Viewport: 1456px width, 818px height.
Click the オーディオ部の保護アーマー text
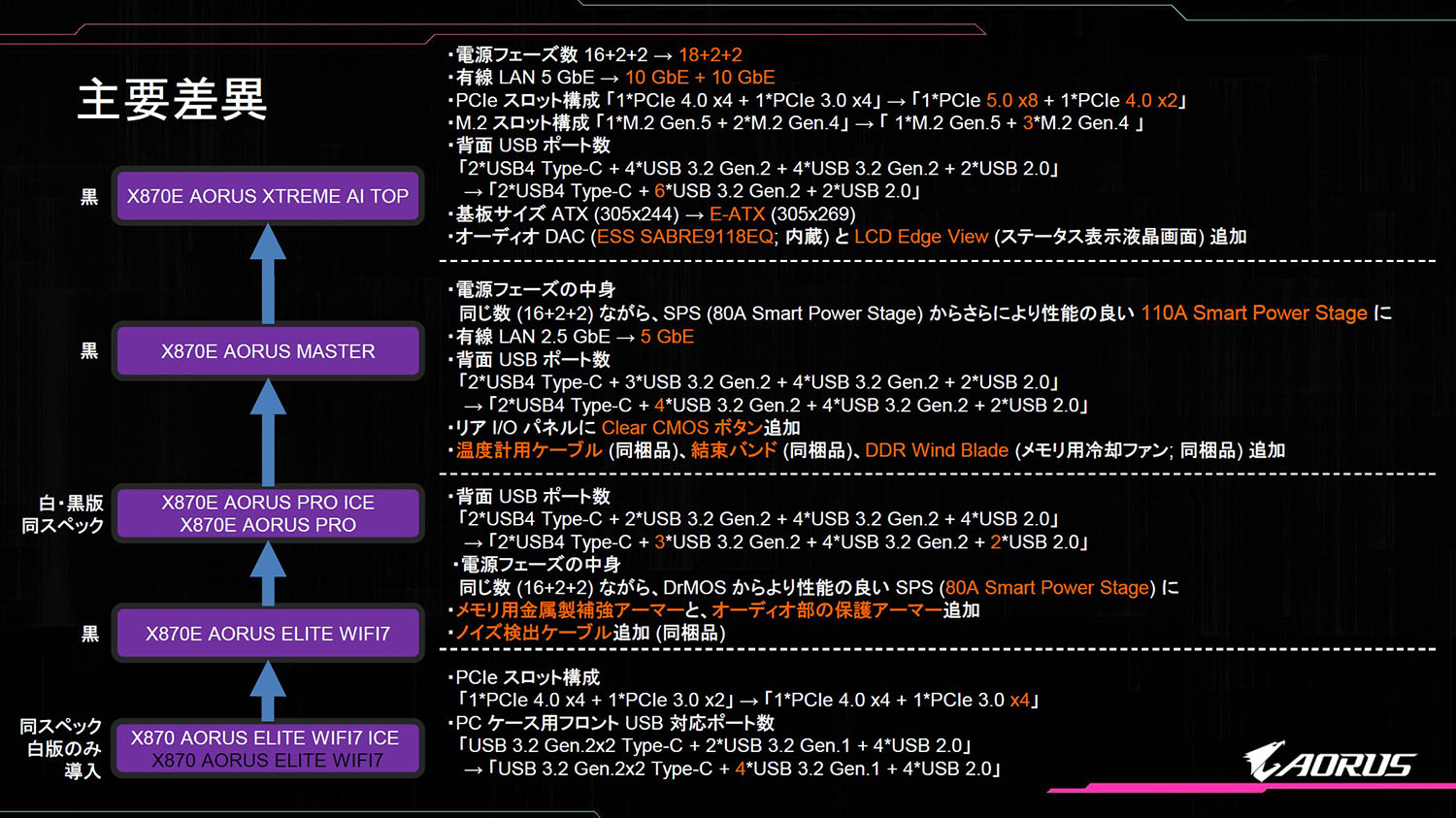click(827, 610)
